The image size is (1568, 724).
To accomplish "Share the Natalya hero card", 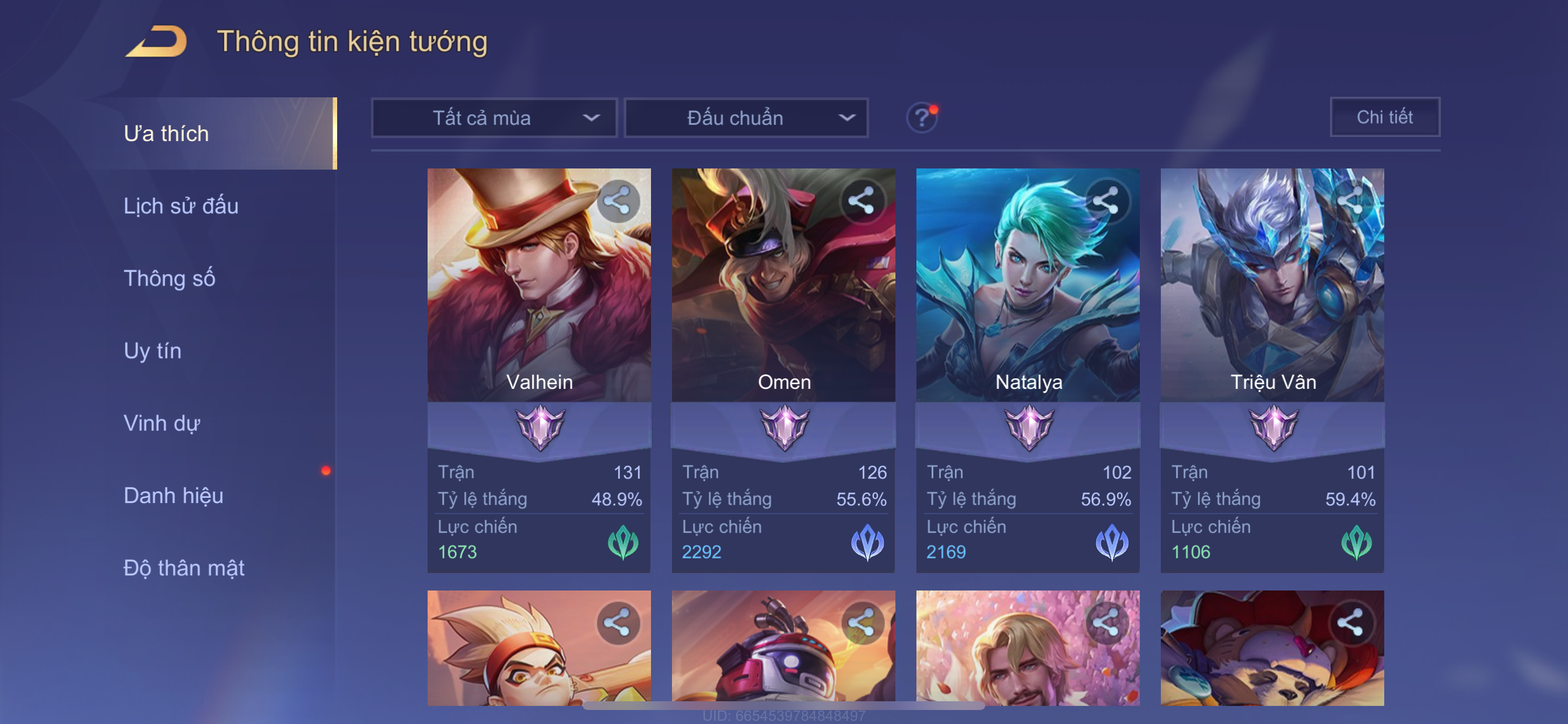I will tap(1107, 201).
